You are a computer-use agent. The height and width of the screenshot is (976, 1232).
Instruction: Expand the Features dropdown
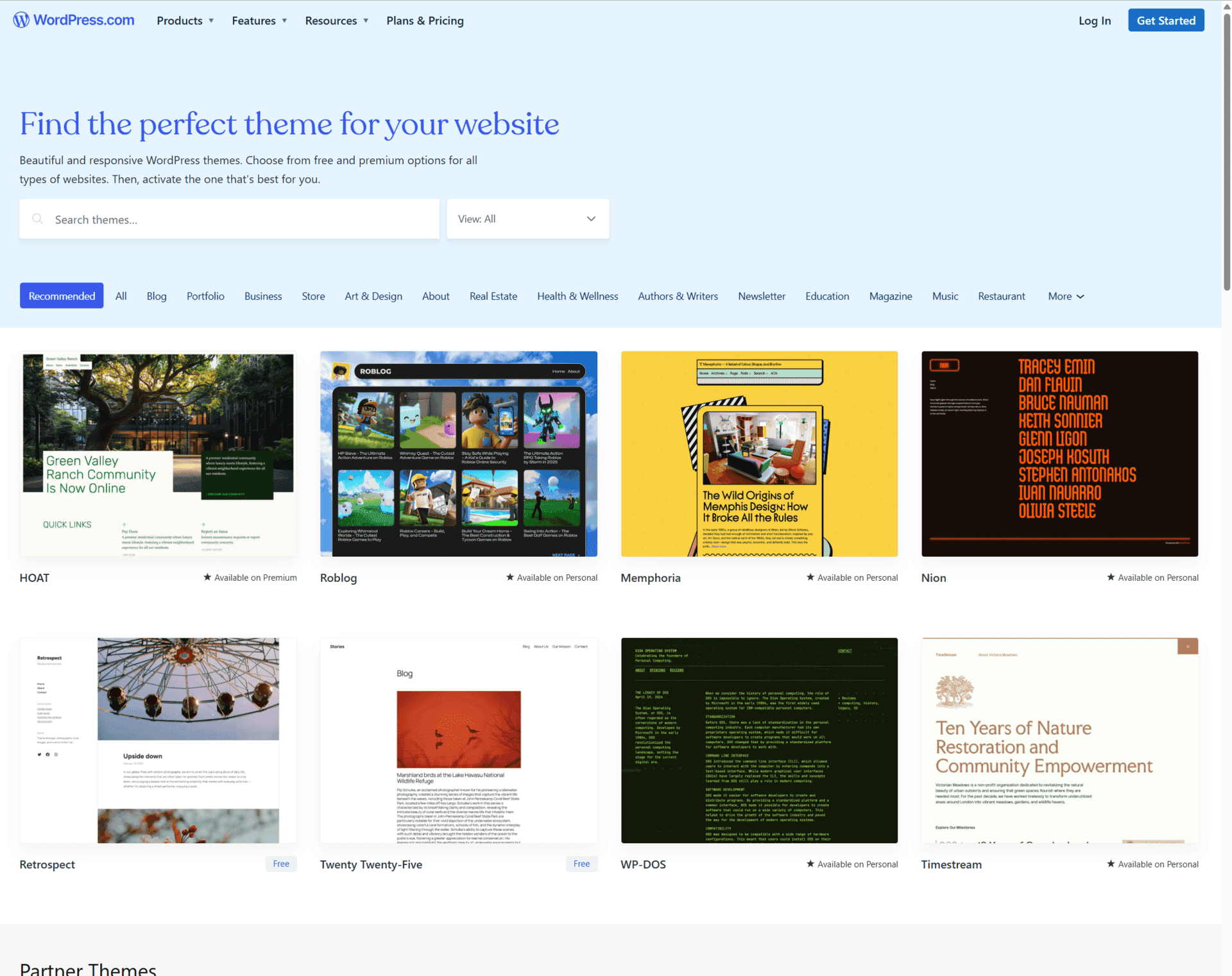[x=259, y=21]
